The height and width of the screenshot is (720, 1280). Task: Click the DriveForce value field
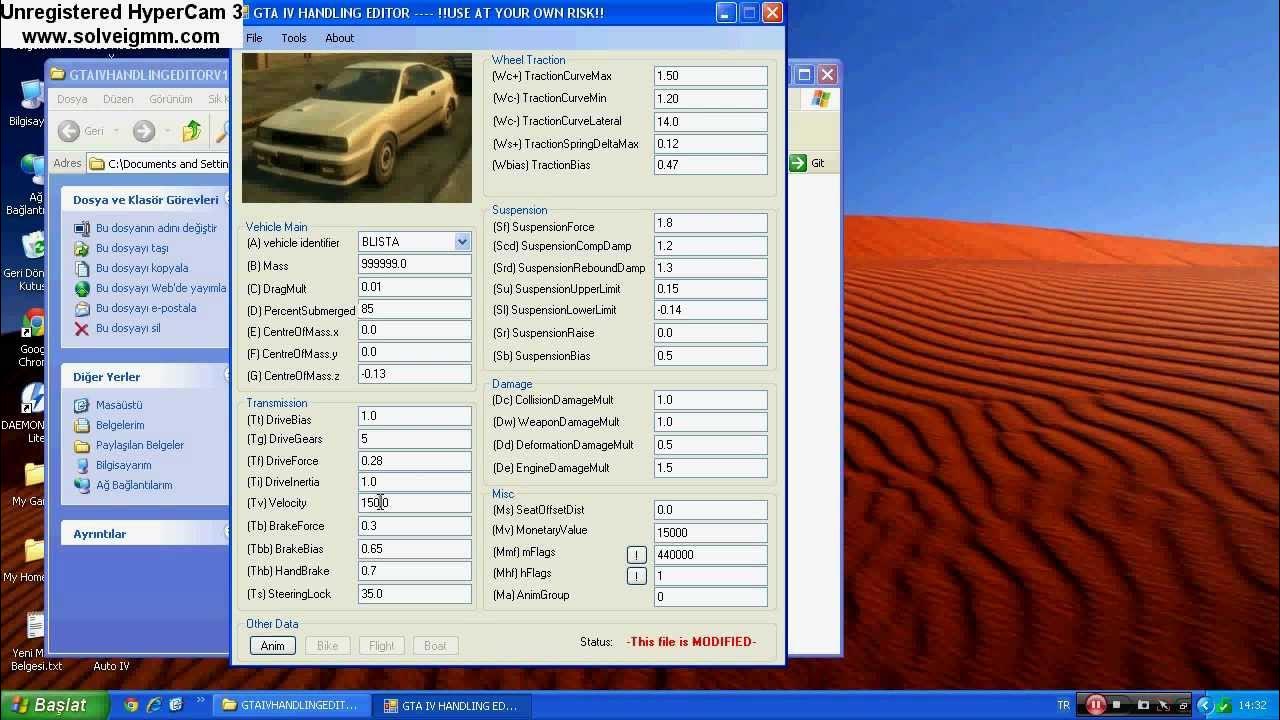(414, 461)
